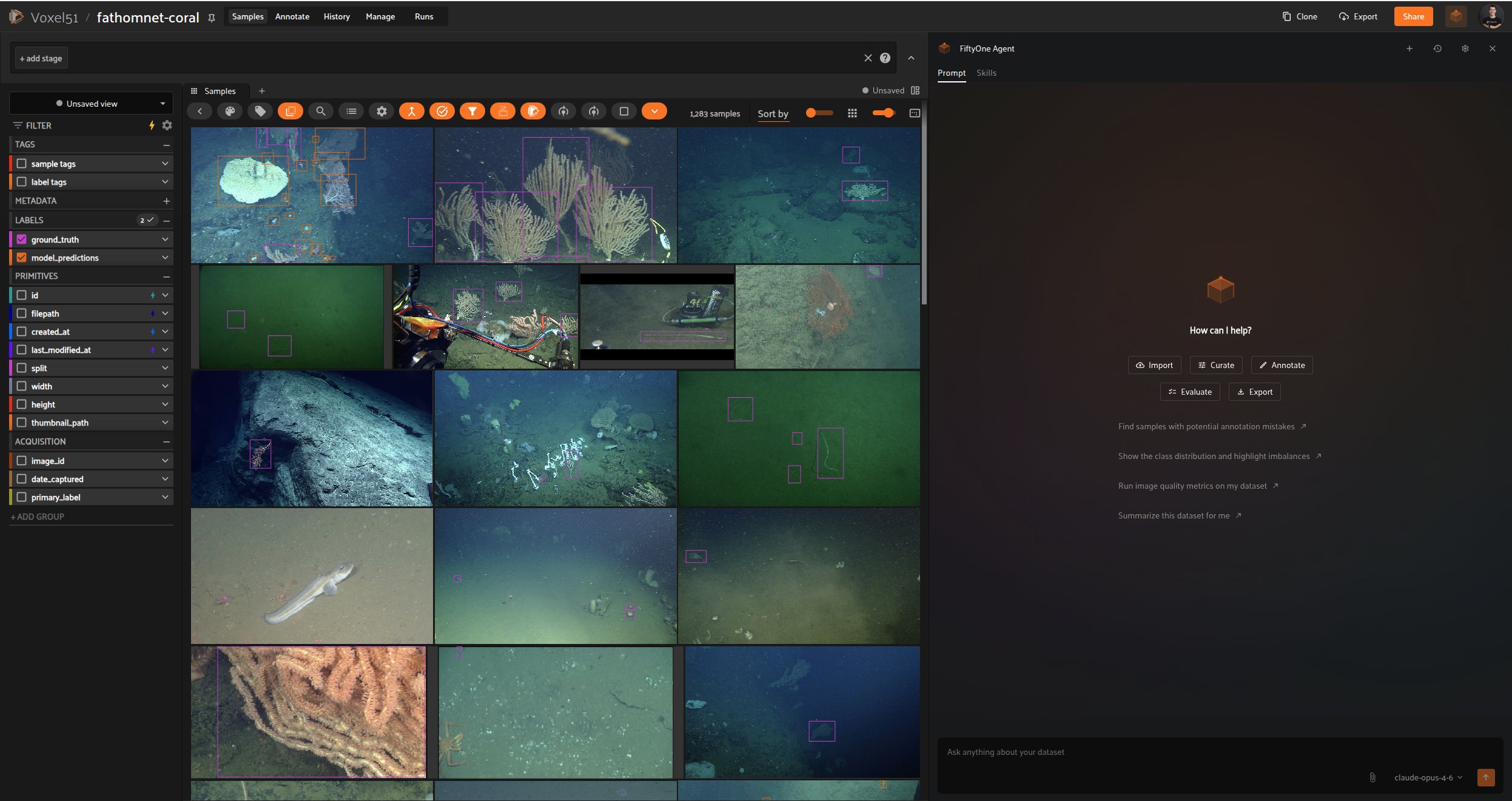Viewport: 1512px width, 801px height.
Task: Expand the ground_truth filter chevron
Action: [165, 239]
